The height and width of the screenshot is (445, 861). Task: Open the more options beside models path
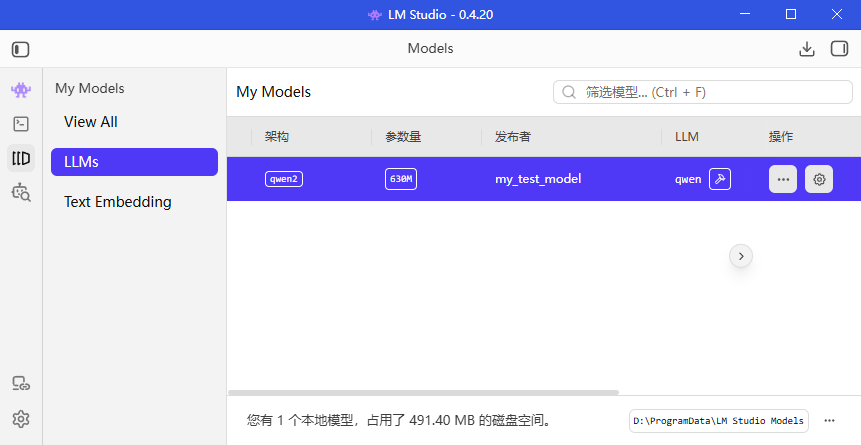[x=829, y=421]
